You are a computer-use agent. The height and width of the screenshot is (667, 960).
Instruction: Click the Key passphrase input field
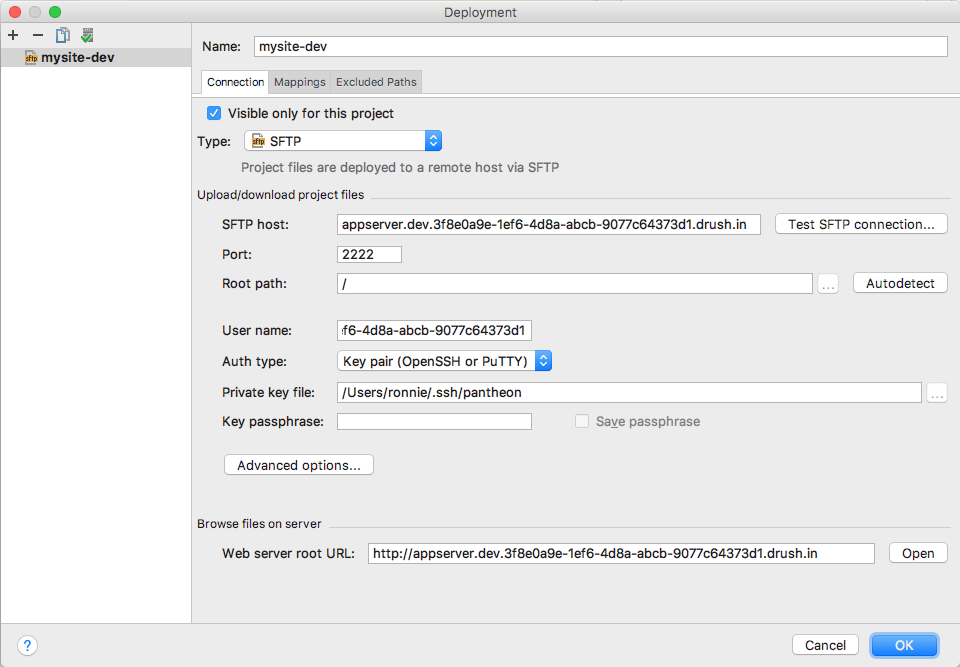tap(434, 421)
